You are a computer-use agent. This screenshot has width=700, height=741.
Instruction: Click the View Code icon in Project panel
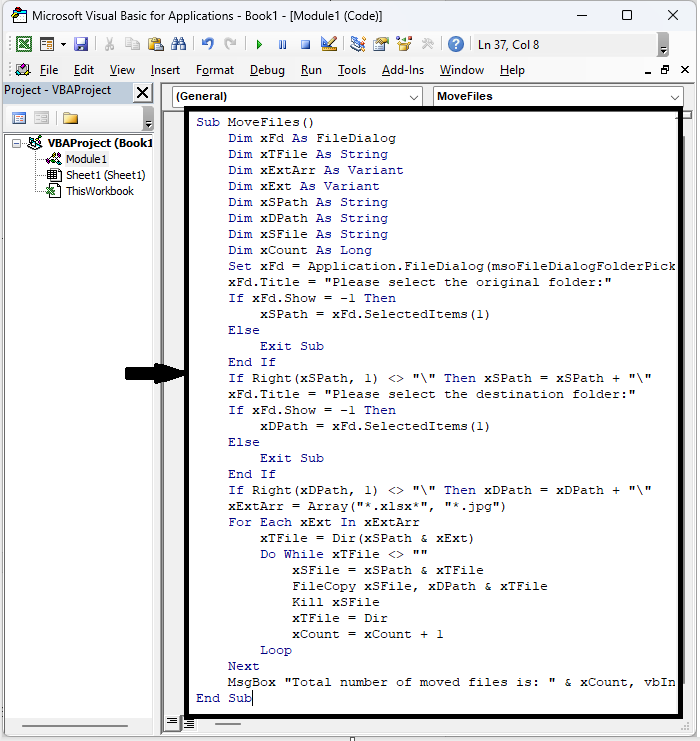tap(19, 118)
